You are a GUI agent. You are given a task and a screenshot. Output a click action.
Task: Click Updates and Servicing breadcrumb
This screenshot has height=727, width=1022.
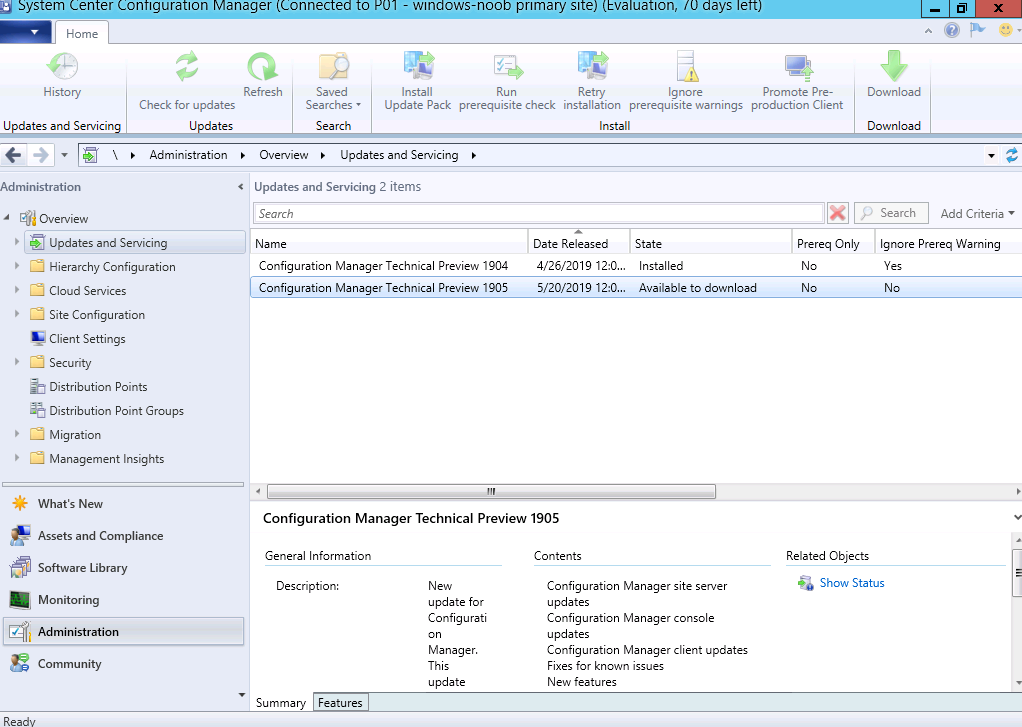click(399, 155)
